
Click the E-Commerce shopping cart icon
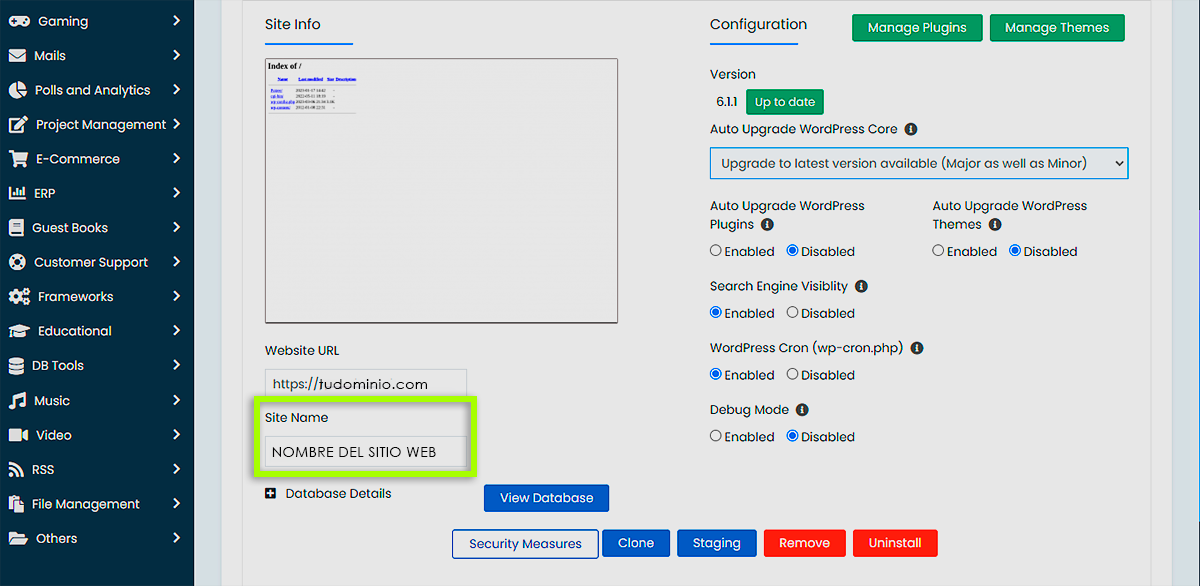coord(18,159)
